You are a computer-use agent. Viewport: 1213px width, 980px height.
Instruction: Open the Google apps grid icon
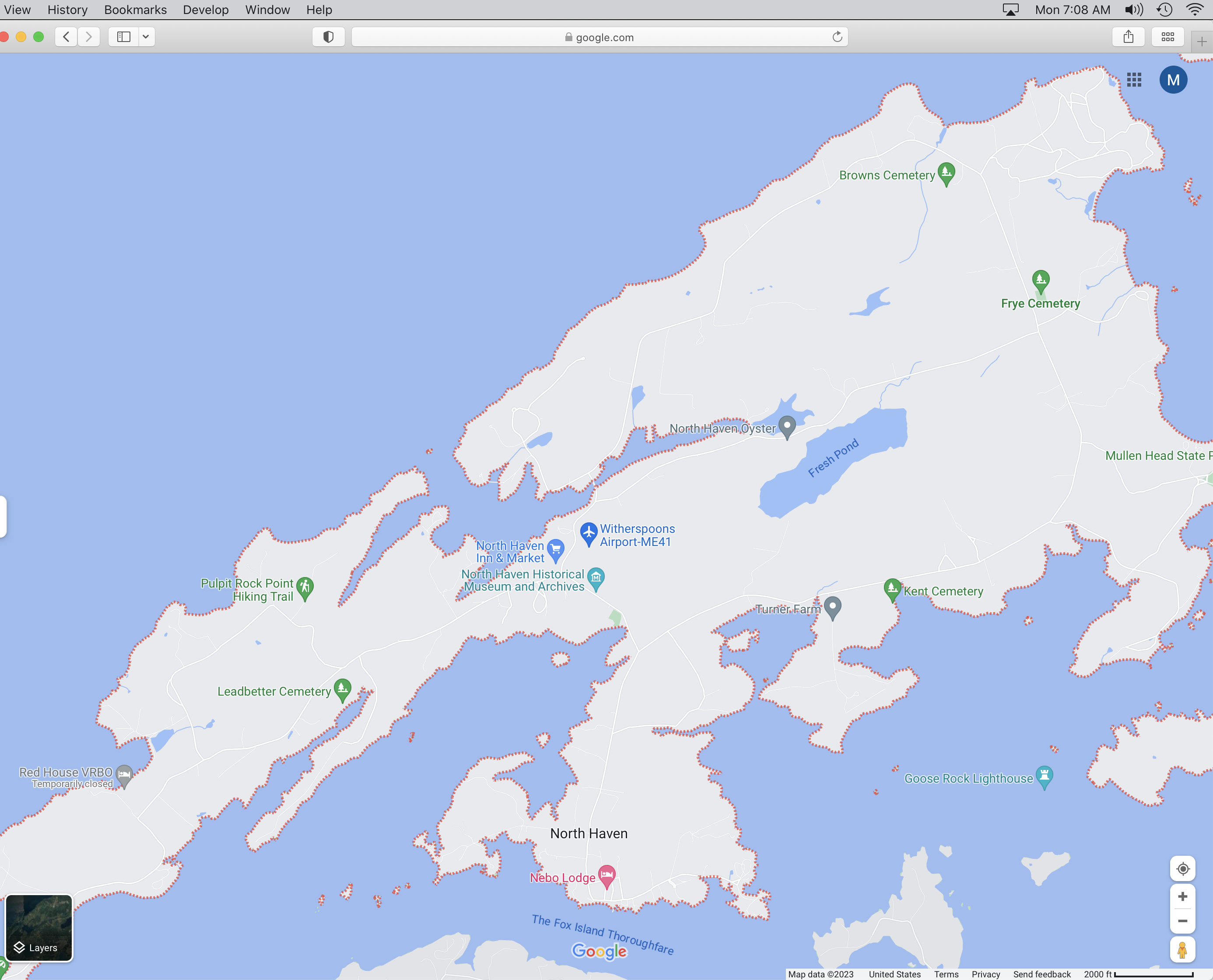pos(1134,80)
